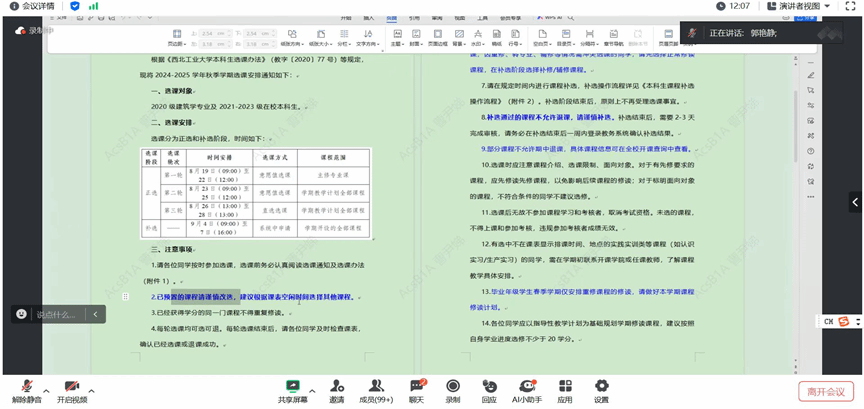Type in the 说点什么 chat field
This screenshot has height=409, width=864.
(55, 314)
